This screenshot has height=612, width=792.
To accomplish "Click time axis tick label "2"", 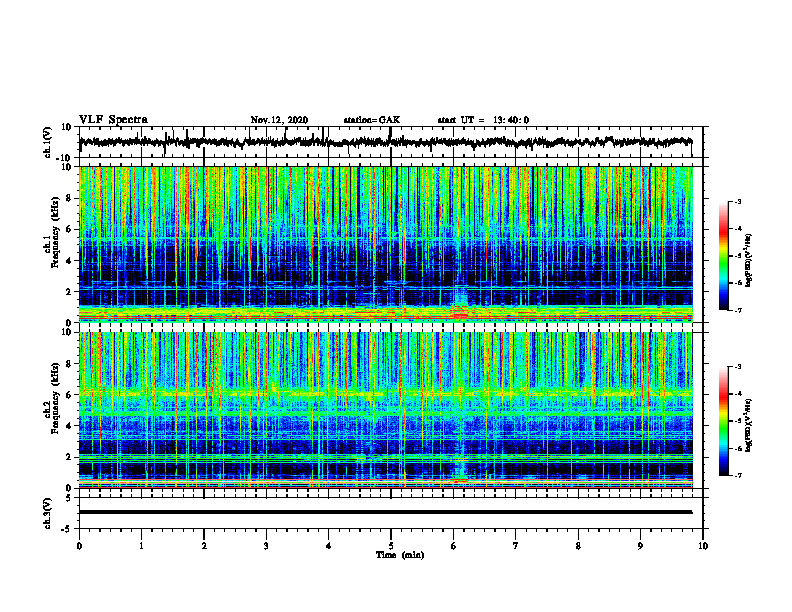I will click(x=204, y=546).
